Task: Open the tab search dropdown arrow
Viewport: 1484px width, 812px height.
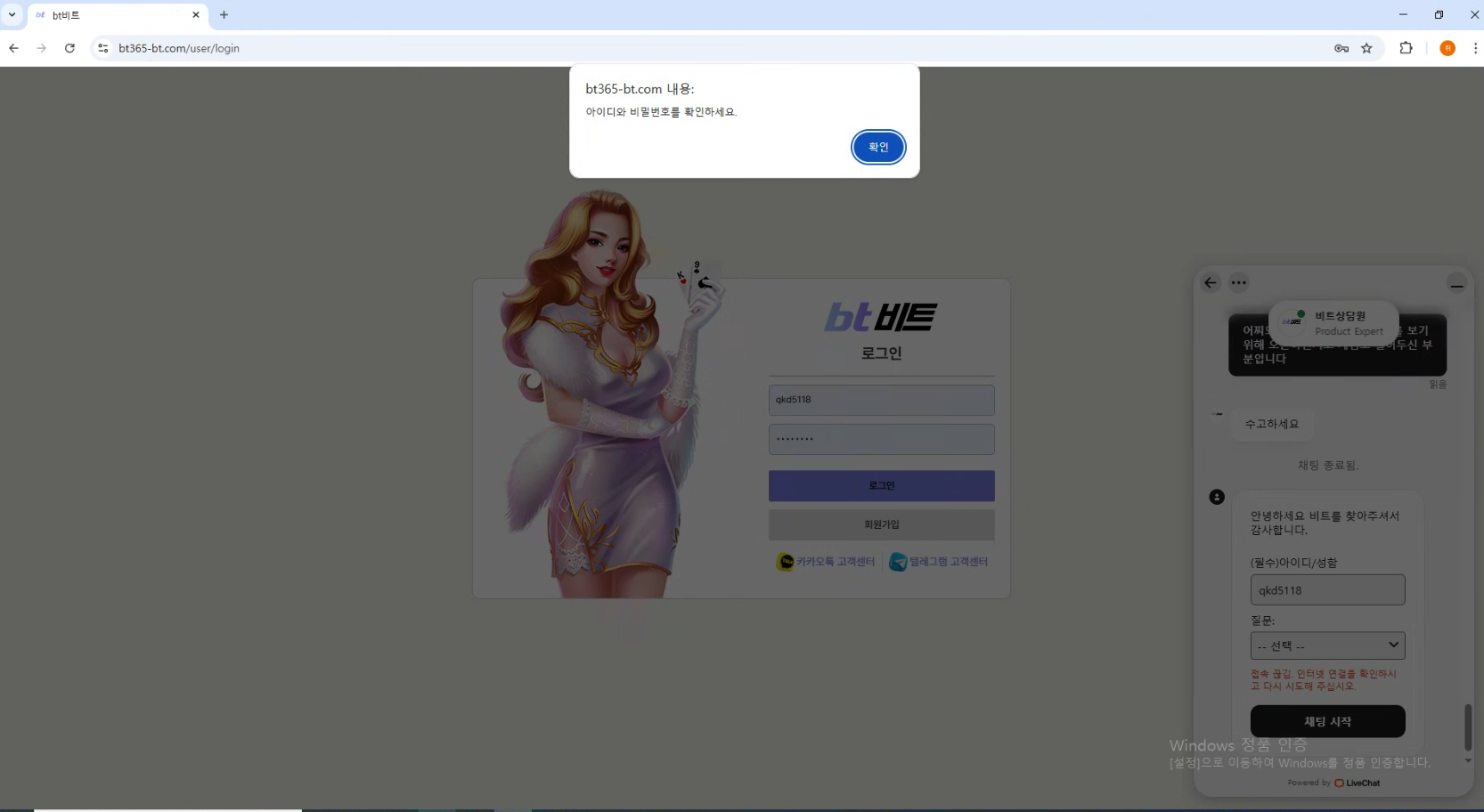Action: pos(12,15)
